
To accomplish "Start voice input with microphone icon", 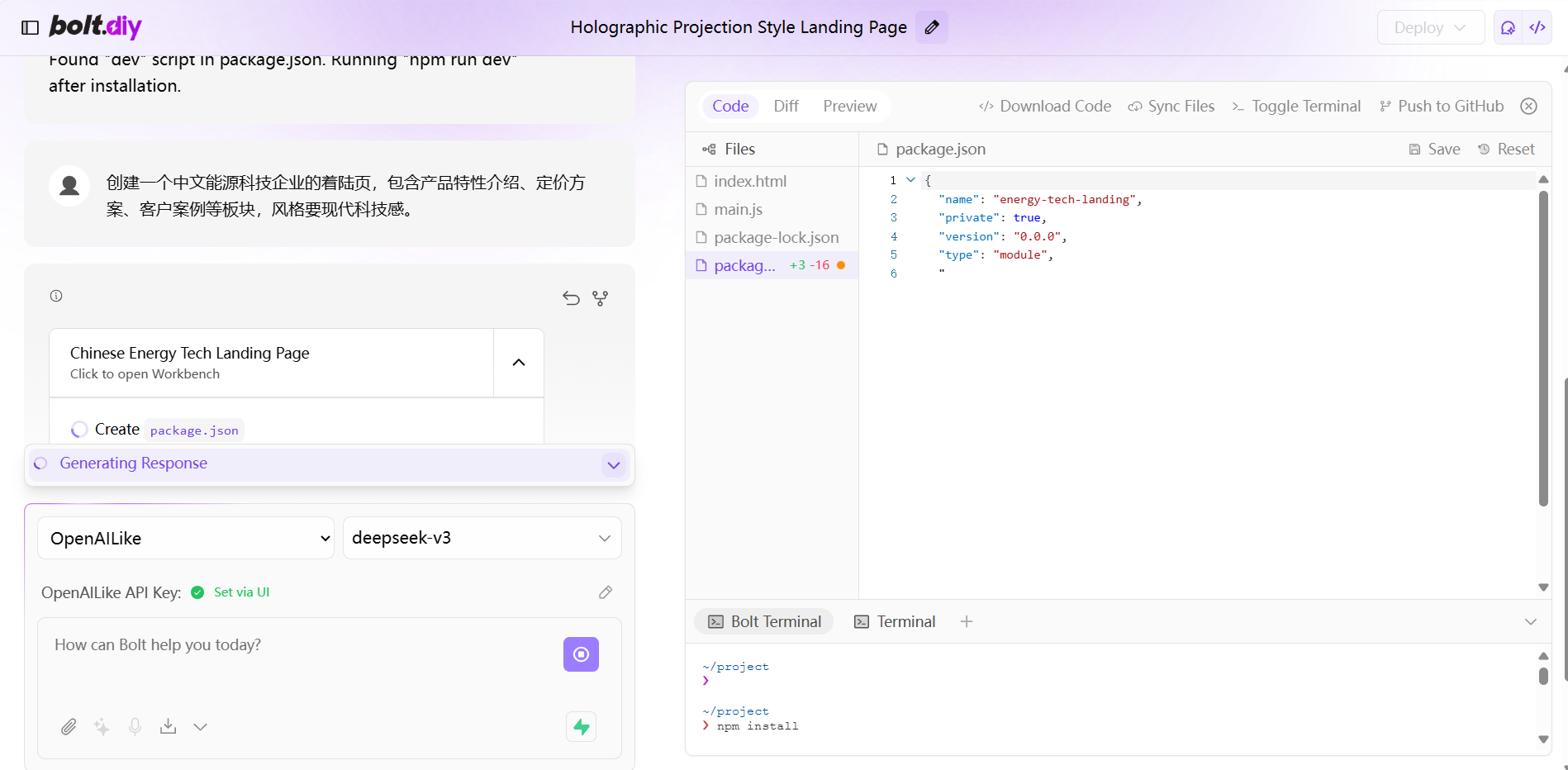I will (135, 726).
